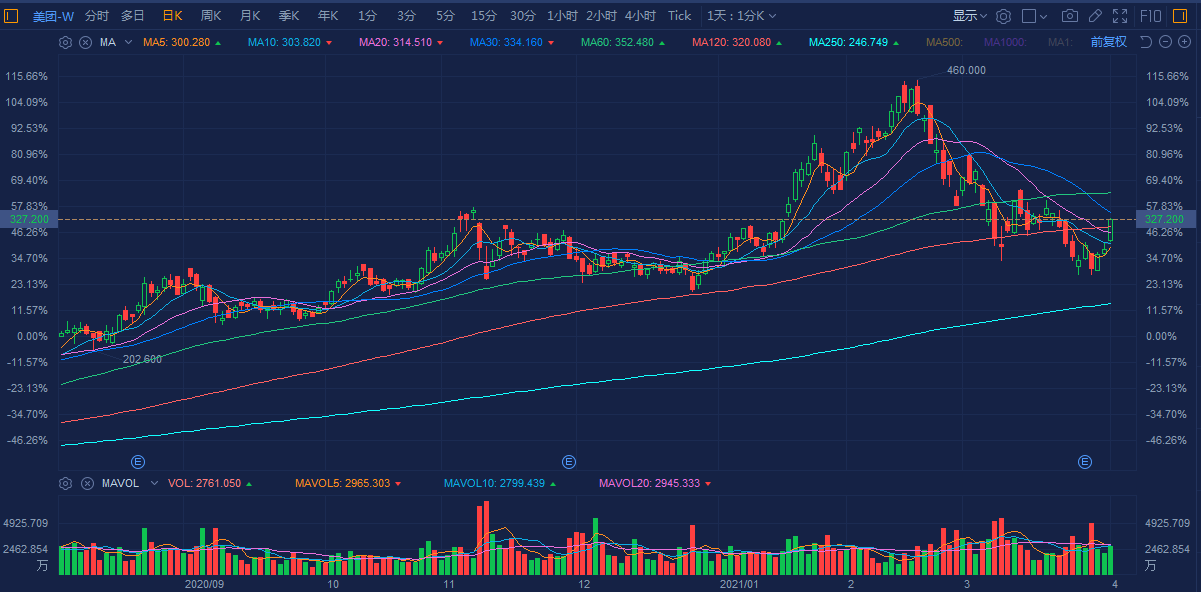Enter fullscreen chart mode
Image resolution: width=1201 pixels, height=592 pixels.
(x=1120, y=16)
